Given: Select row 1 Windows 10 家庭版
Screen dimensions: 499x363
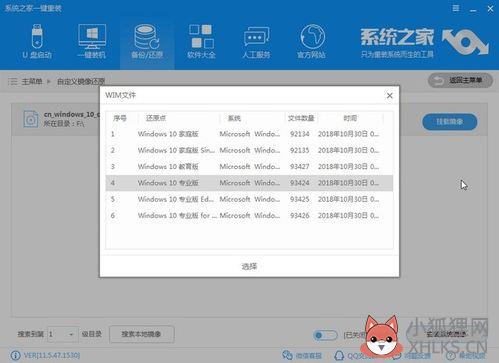Looking at the screenshot, I should (x=249, y=134).
